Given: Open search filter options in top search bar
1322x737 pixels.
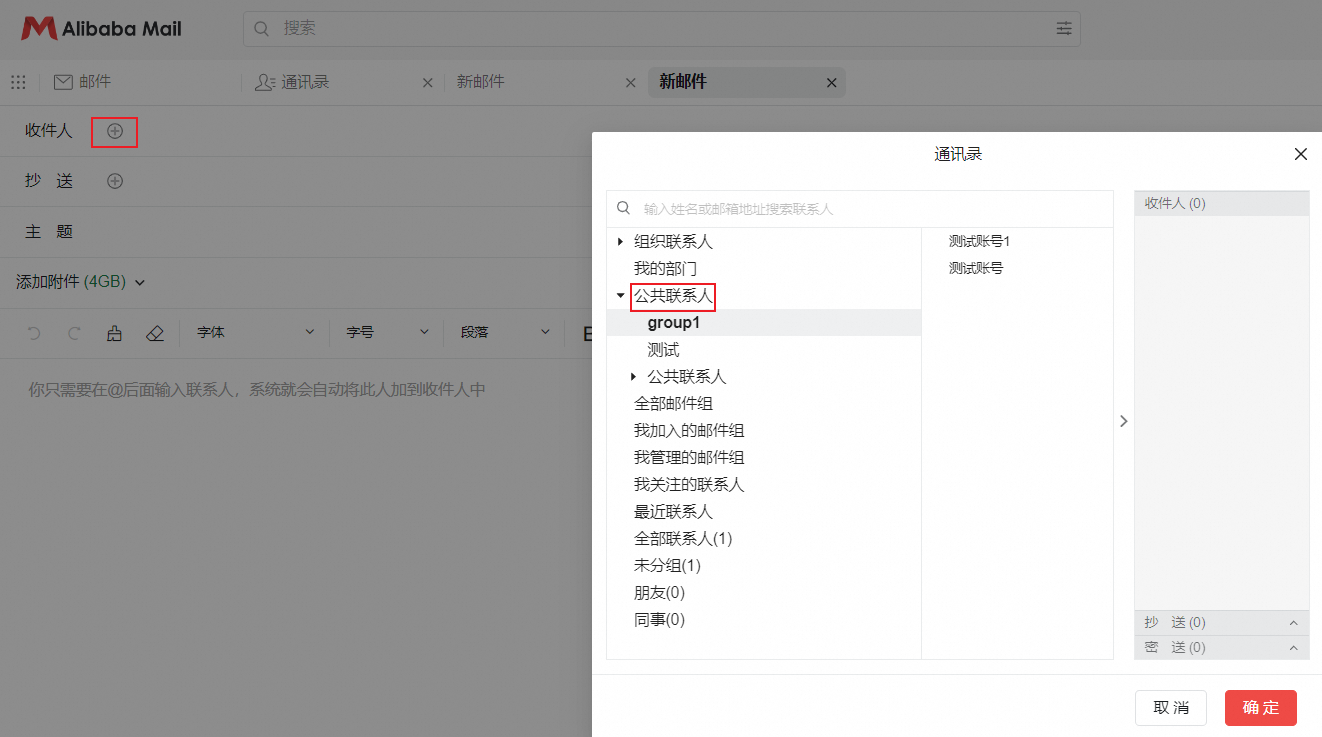Looking at the screenshot, I should (1064, 29).
